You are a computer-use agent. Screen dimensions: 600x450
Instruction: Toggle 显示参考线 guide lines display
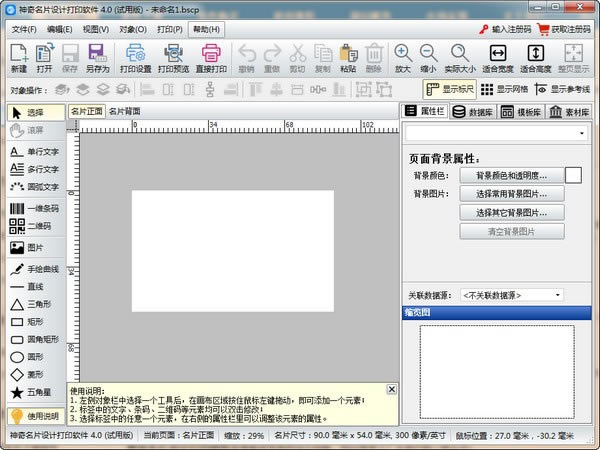[563, 89]
